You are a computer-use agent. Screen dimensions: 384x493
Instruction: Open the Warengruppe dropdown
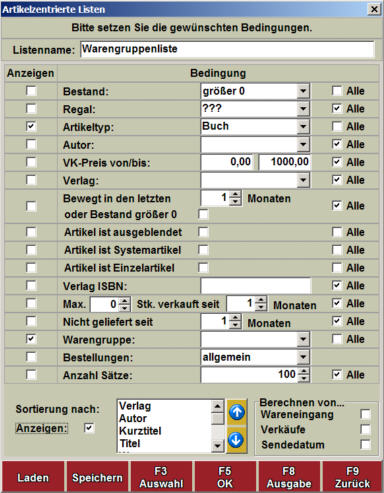(303, 339)
